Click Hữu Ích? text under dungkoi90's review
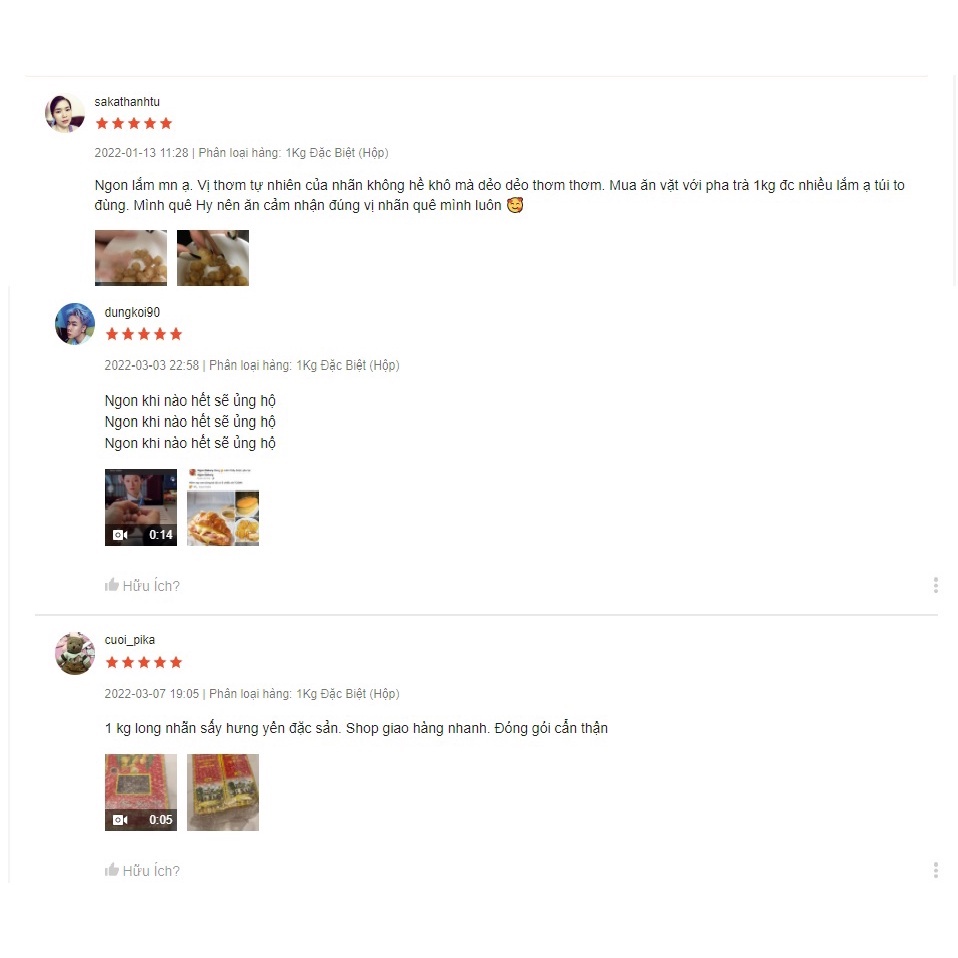The width and height of the screenshot is (958, 958). click(x=151, y=585)
